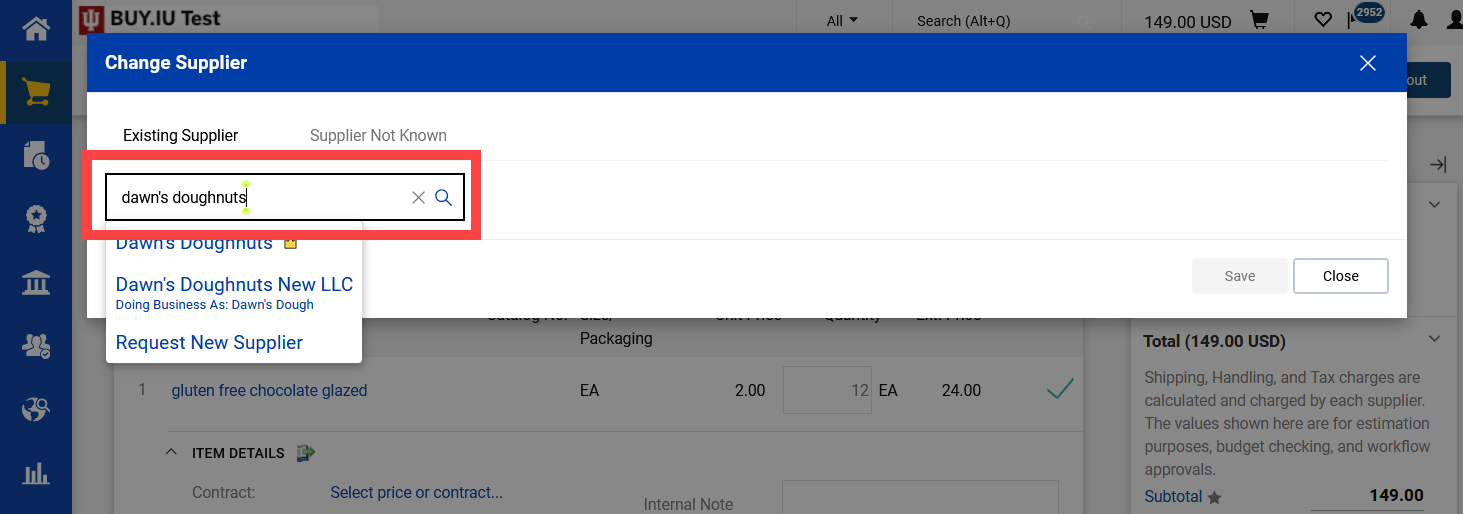Click the Internal Note text box
1463x514 pixels.
(919, 497)
